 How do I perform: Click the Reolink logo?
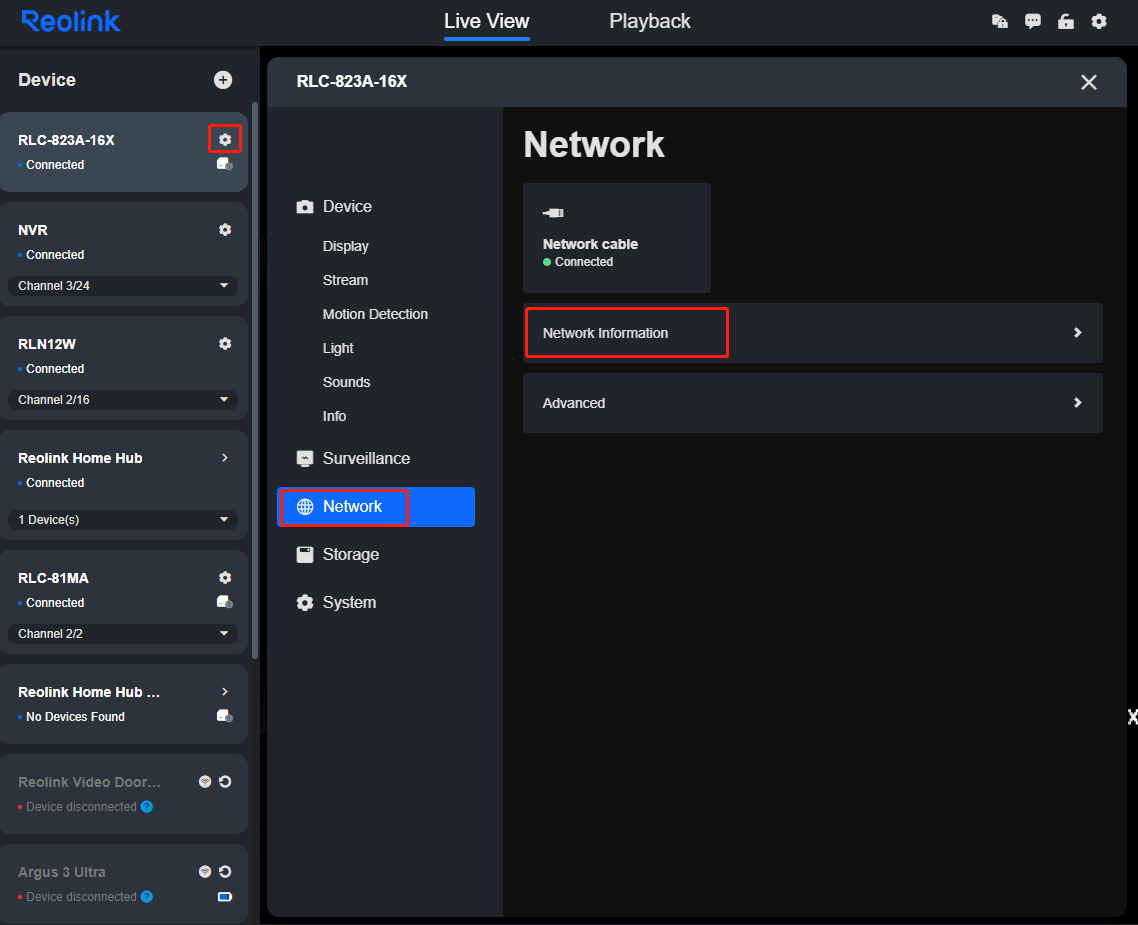pos(70,21)
